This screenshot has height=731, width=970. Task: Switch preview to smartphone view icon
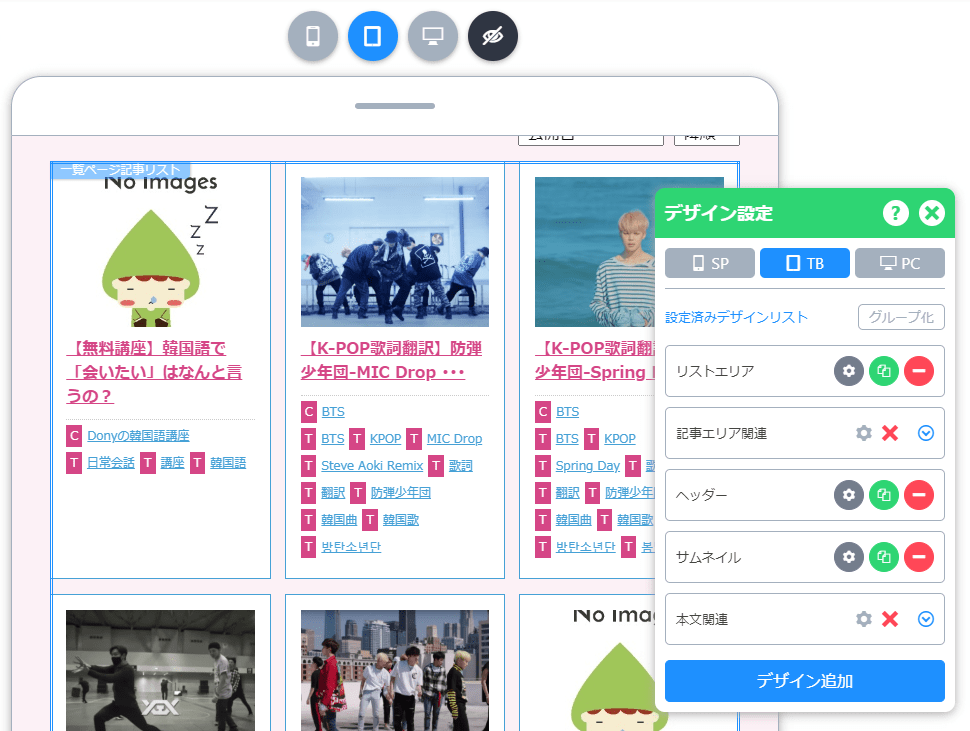coord(313,37)
